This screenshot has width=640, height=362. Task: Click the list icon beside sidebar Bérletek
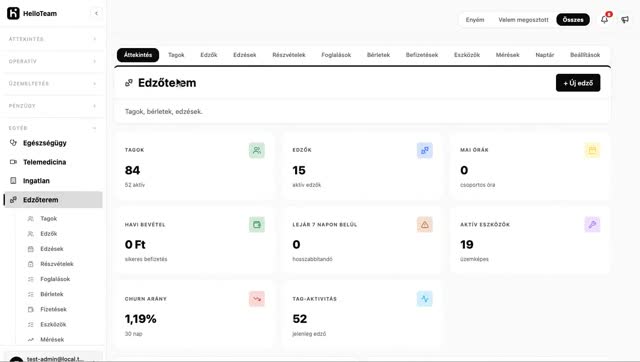click(x=31, y=294)
